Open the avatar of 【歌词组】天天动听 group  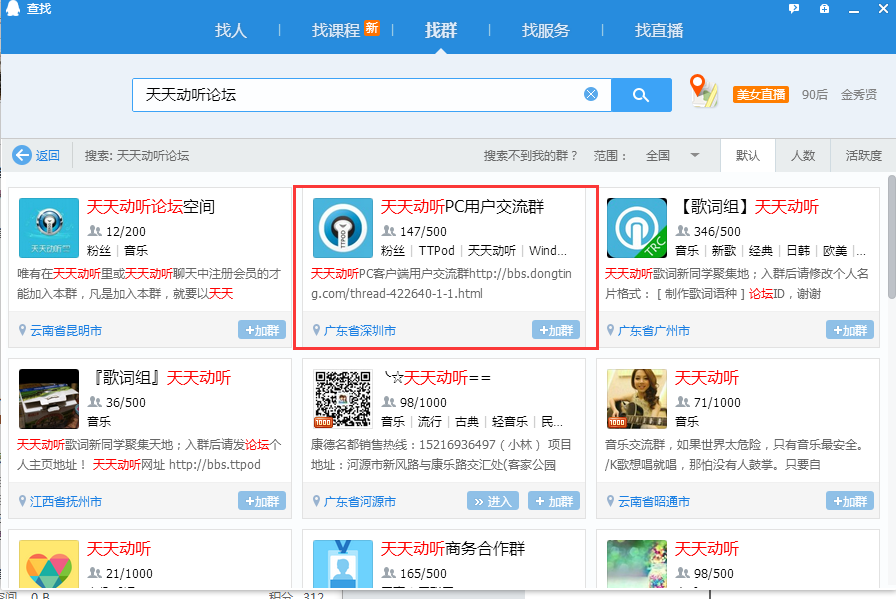637,228
